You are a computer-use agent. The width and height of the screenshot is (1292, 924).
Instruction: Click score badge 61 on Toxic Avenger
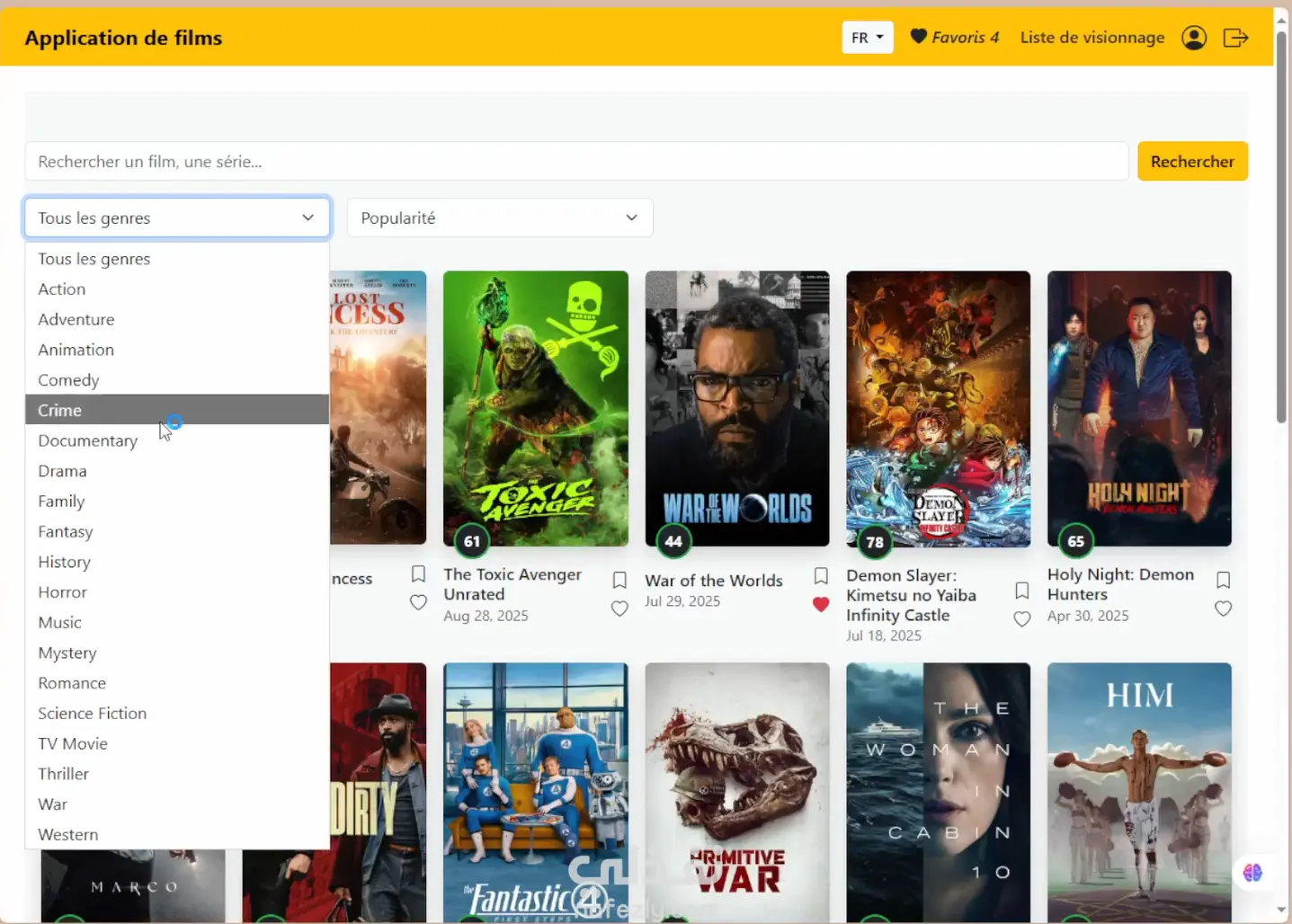472,541
